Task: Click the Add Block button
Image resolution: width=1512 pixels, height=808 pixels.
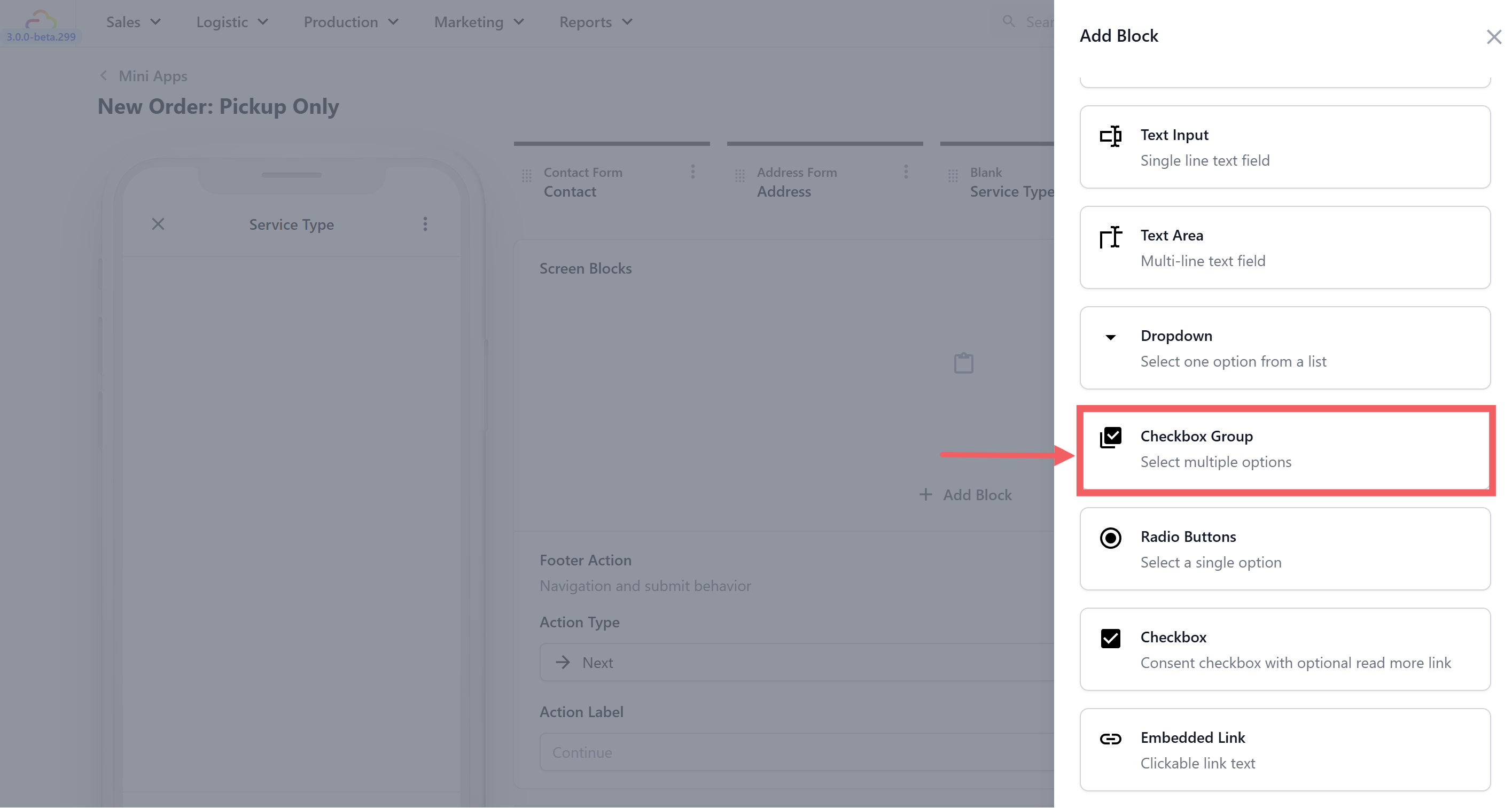Action: pyautogui.click(x=965, y=494)
